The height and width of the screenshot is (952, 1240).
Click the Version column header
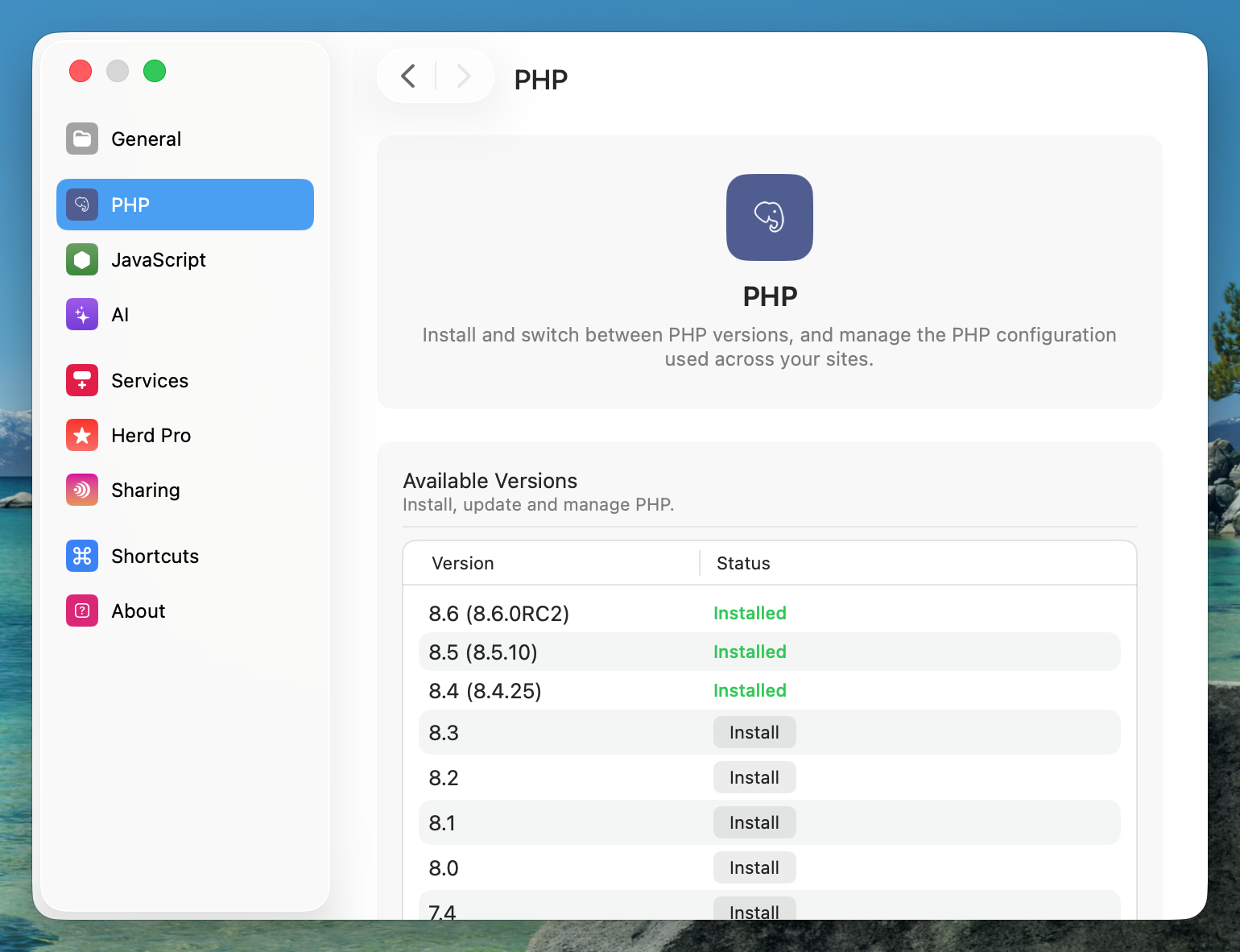click(x=463, y=563)
